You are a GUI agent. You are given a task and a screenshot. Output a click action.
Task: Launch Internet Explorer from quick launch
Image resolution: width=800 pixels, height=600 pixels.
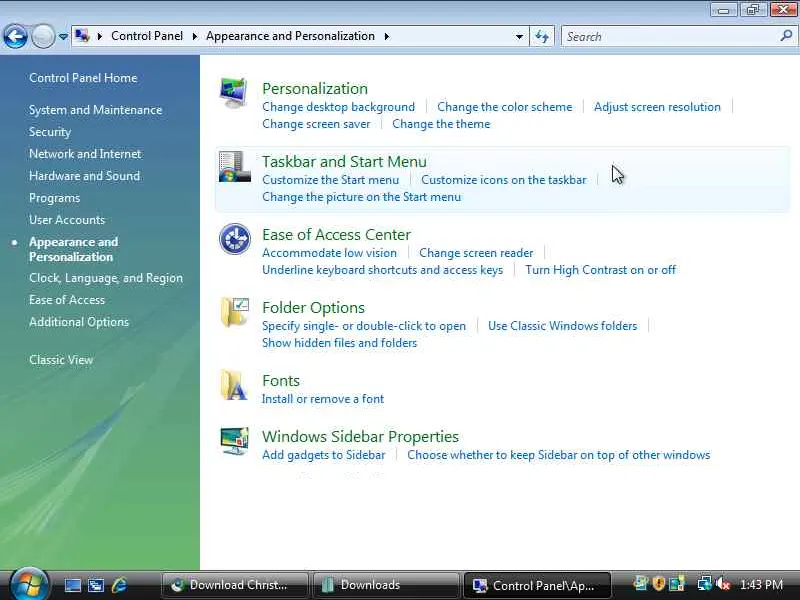click(119, 585)
